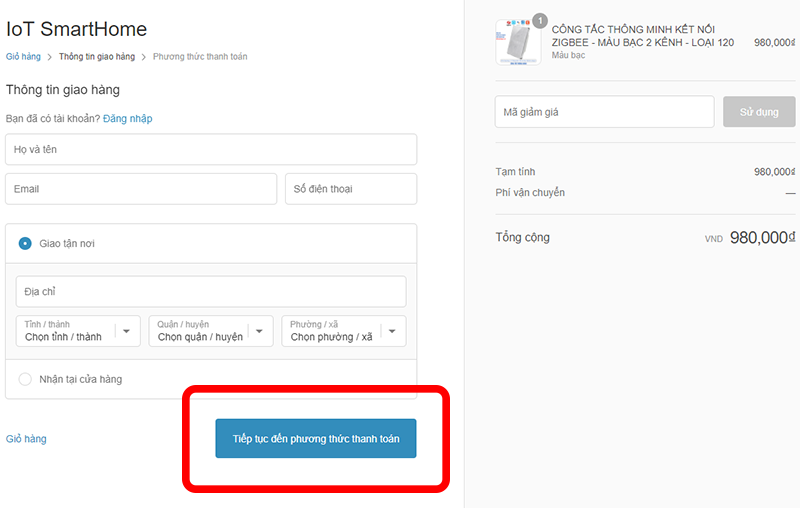Go to the Phương thức thanh toán breadcrumb step
800x508 pixels.
[x=200, y=57]
